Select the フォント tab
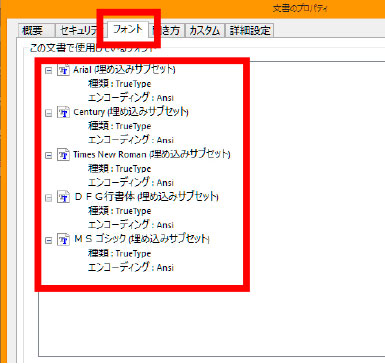The height and width of the screenshot is (364, 385). coord(128,29)
